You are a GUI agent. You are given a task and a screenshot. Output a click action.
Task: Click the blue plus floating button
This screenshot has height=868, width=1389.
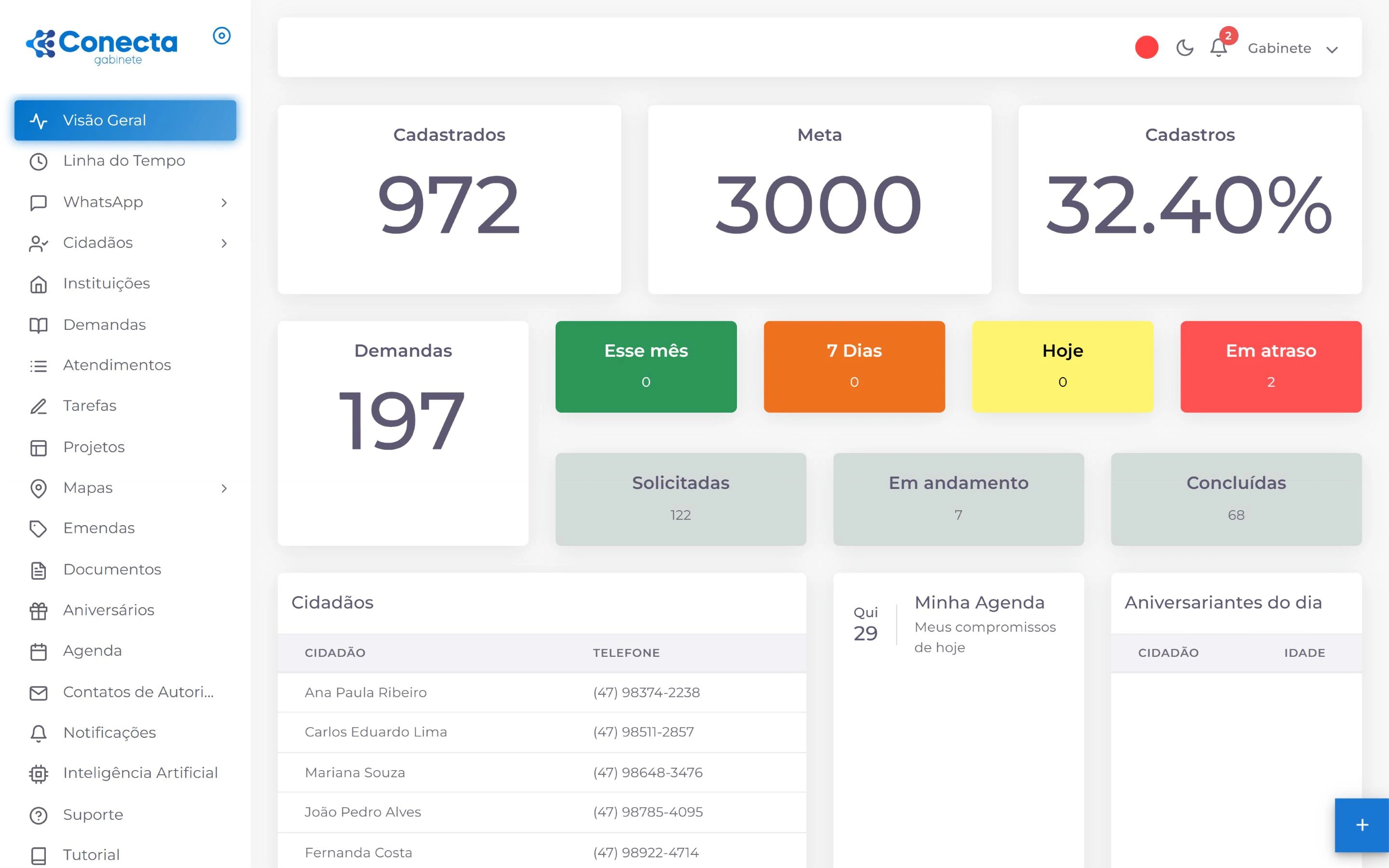(1362, 825)
